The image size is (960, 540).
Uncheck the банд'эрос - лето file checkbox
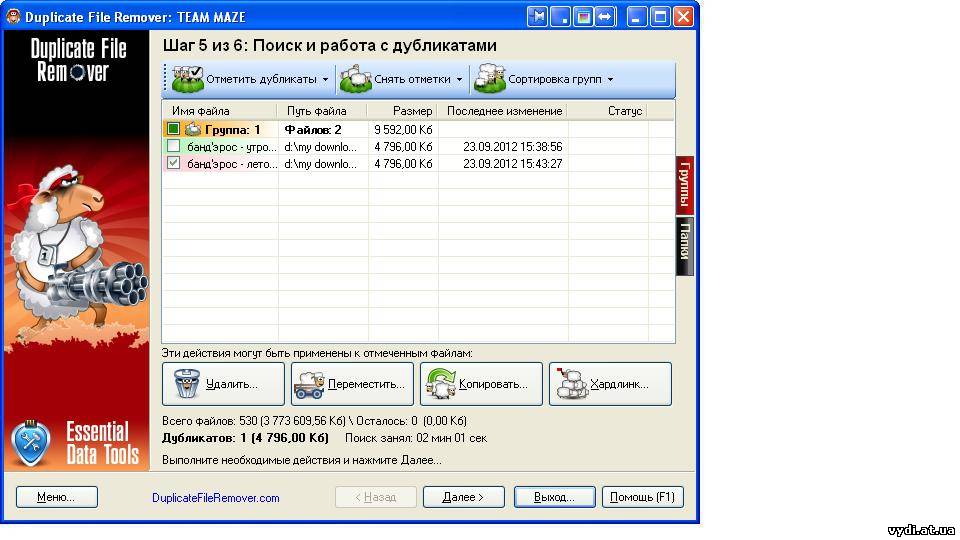tap(173, 163)
